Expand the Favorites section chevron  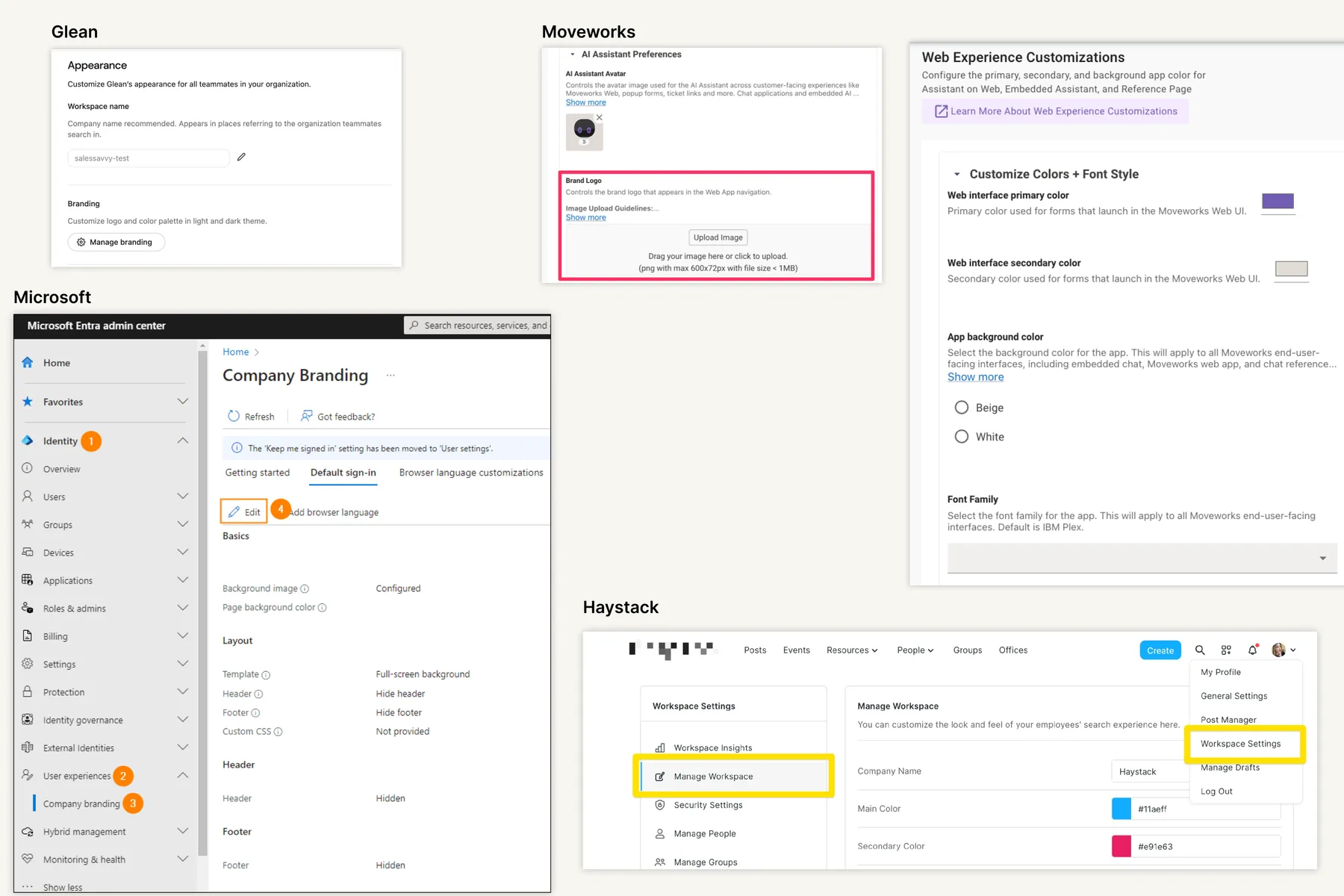(183, 401)
